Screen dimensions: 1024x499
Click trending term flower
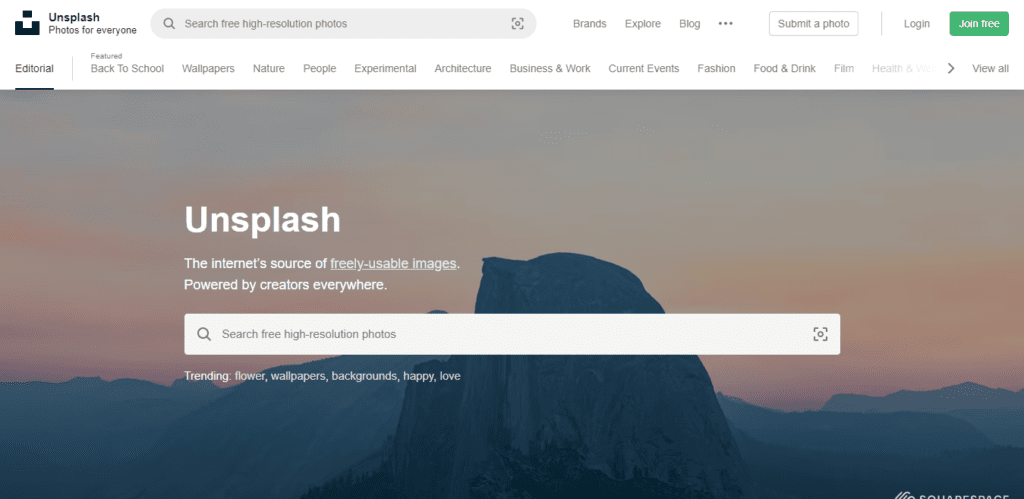coord(249,376)
